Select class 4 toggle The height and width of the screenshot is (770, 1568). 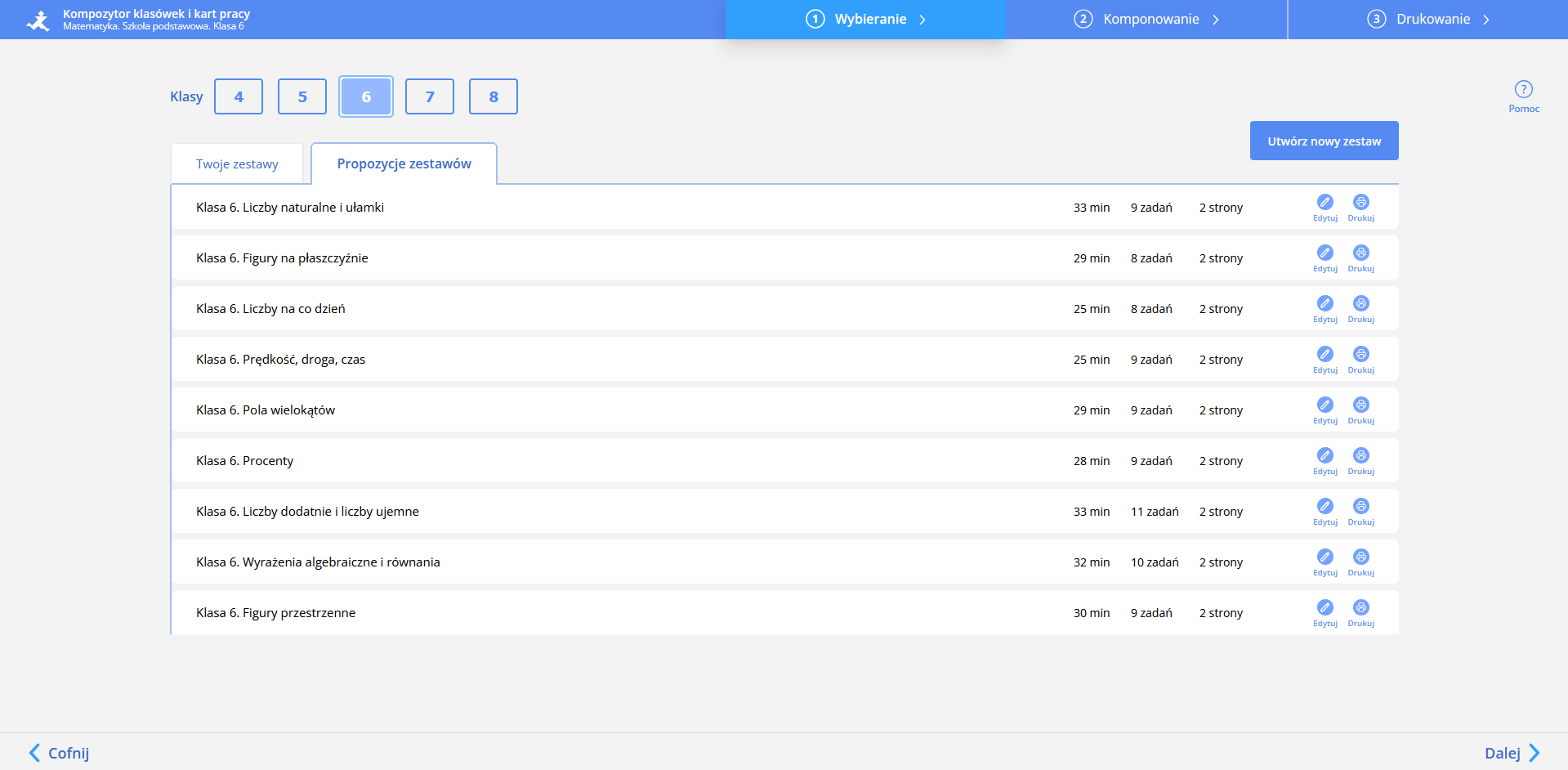[239, 96]
